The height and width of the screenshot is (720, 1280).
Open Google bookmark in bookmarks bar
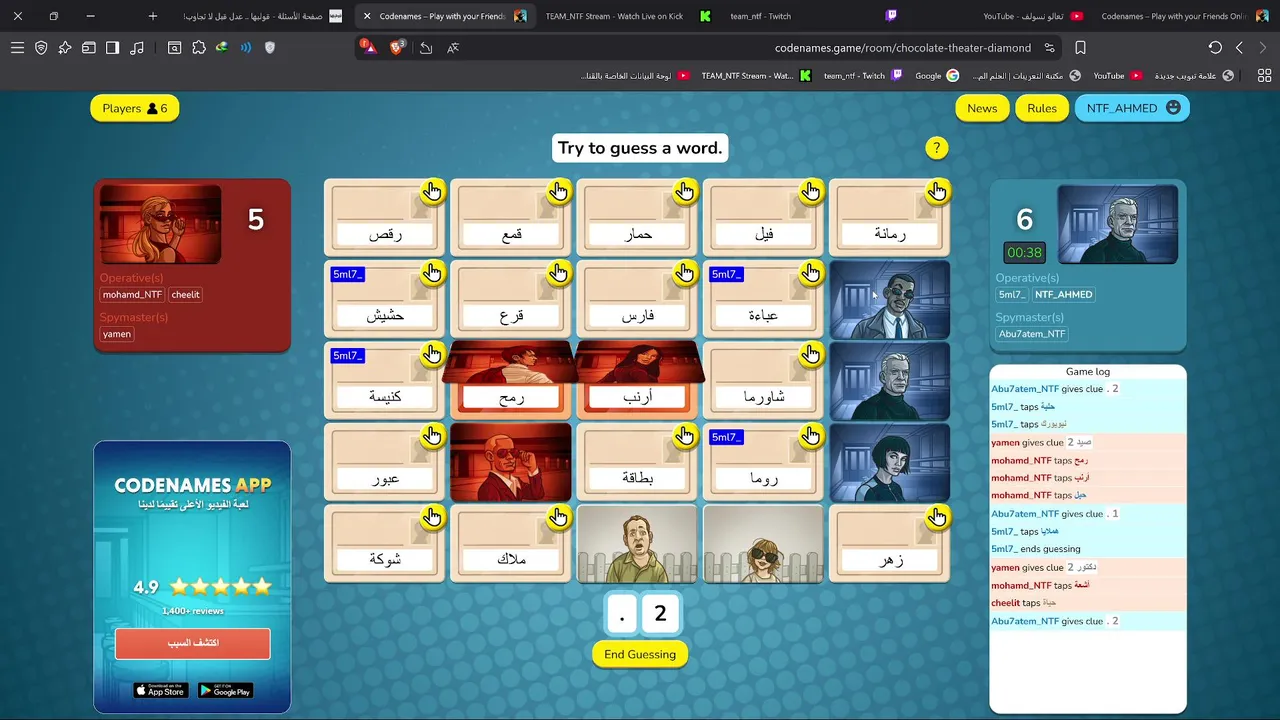point(936,75)
